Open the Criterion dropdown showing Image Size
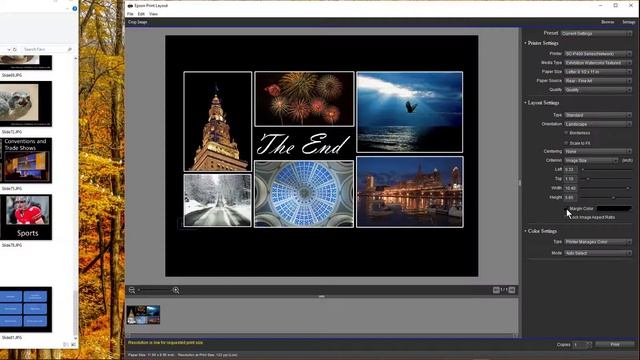The image size is (640, 360). 591,160
